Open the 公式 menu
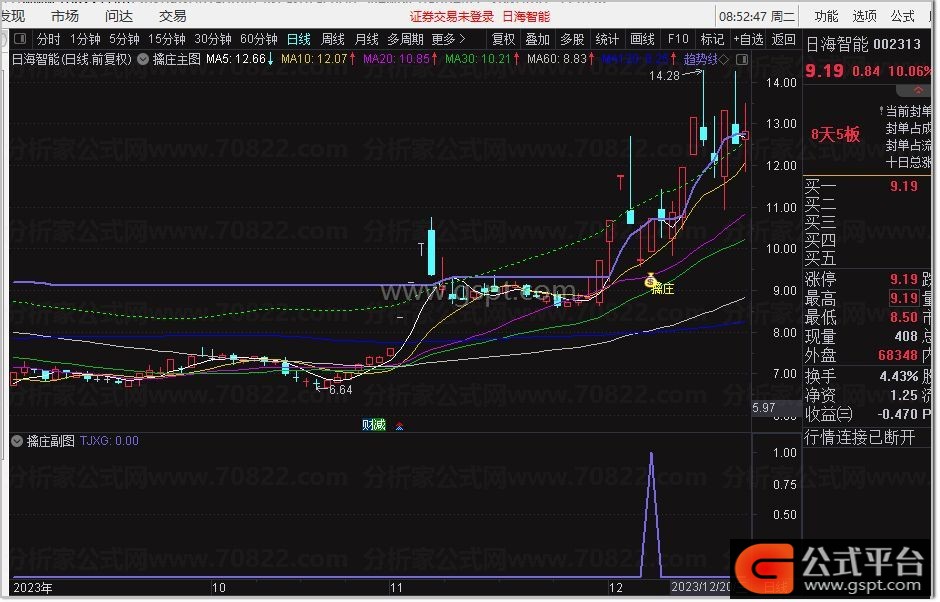940x602 pixels. [902, 16]
